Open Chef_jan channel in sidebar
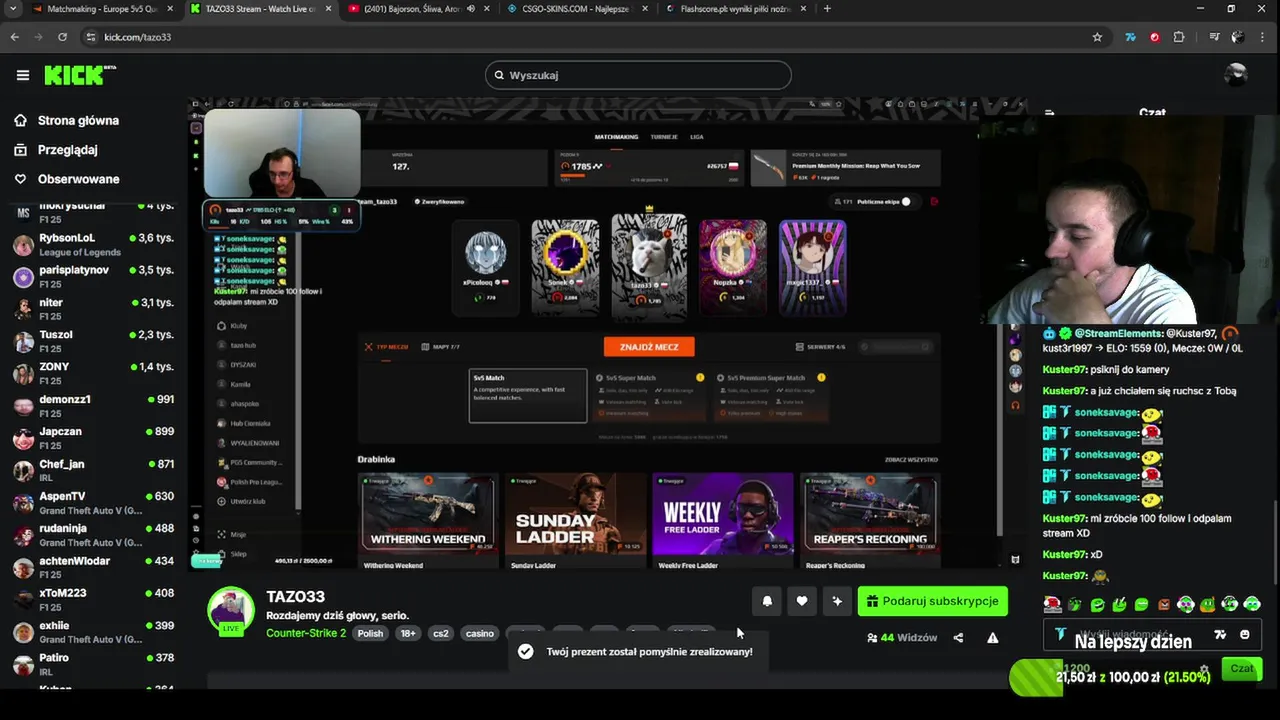Image resolution: width=1280 pixels, height=720 pixels. click(94, 470)
